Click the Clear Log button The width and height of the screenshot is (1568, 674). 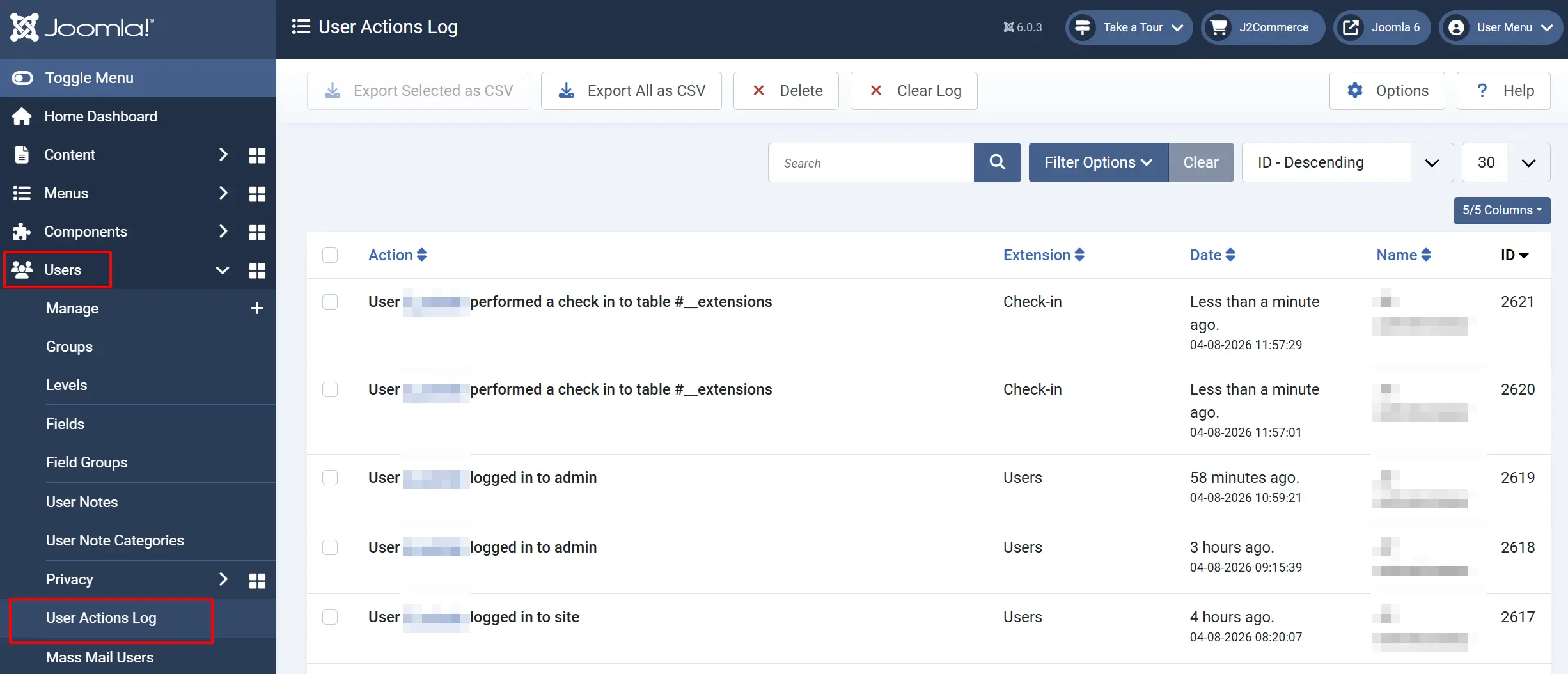(x=914, y=91)
